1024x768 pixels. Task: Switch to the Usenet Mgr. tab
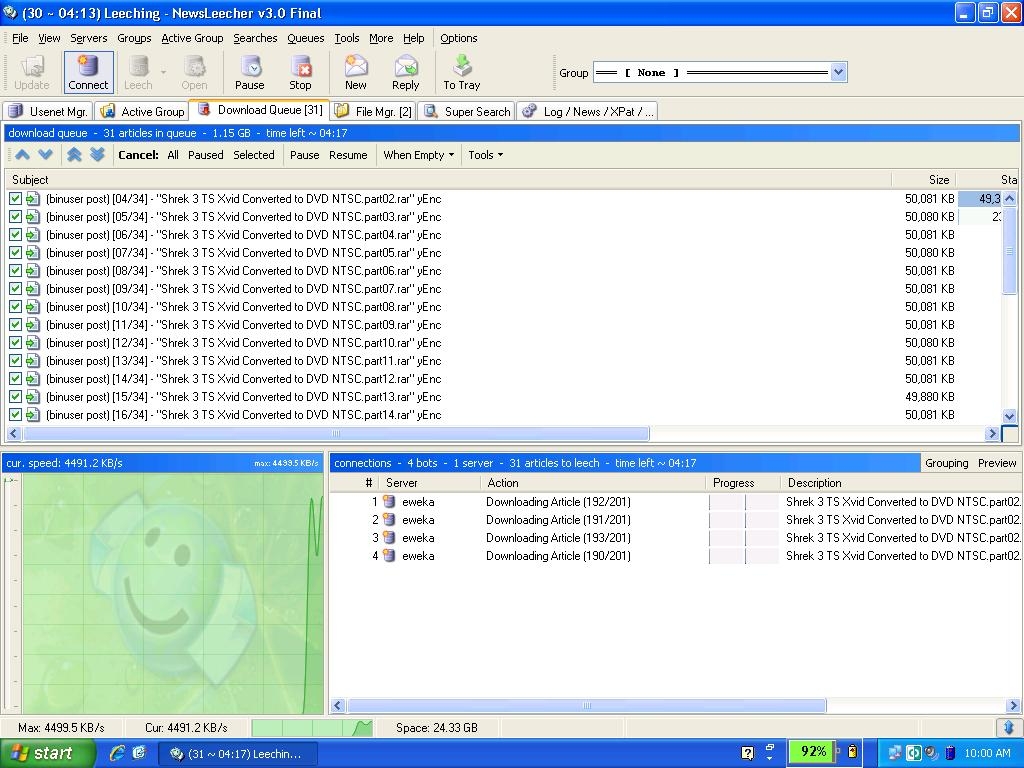coord(48,112)
